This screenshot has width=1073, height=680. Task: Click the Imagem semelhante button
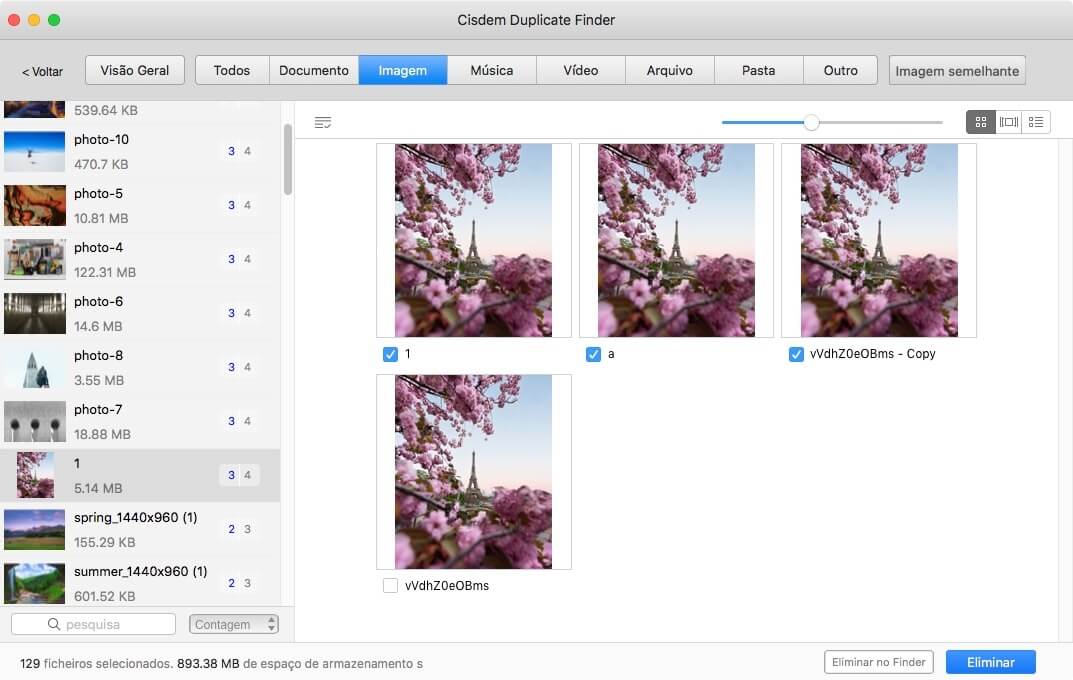pyautogui.click(x=956, y=71)
